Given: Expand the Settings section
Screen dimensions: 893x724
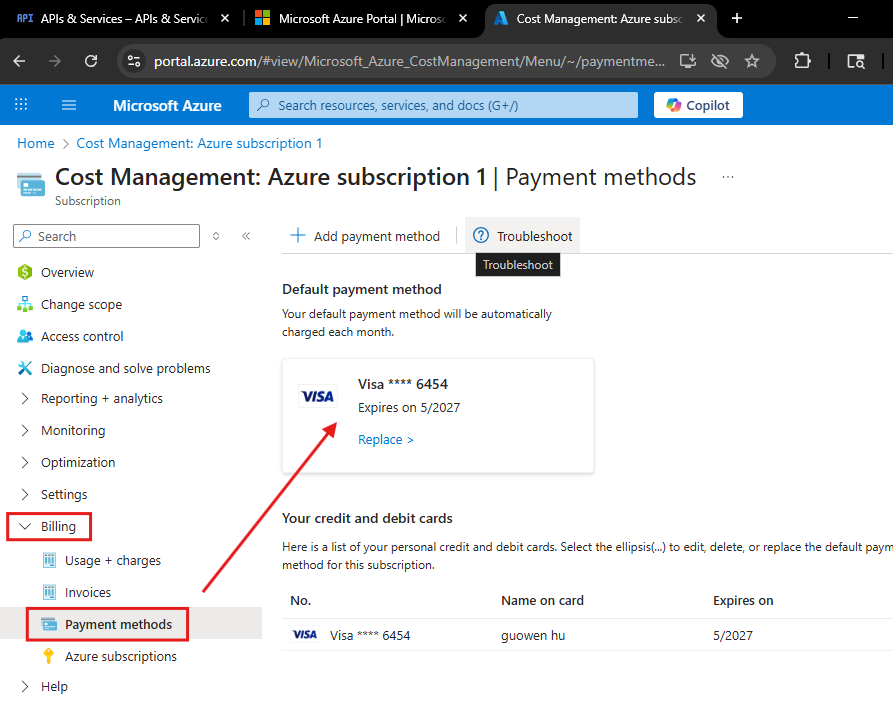Looking at the screenshot, I should click(64, 494).
